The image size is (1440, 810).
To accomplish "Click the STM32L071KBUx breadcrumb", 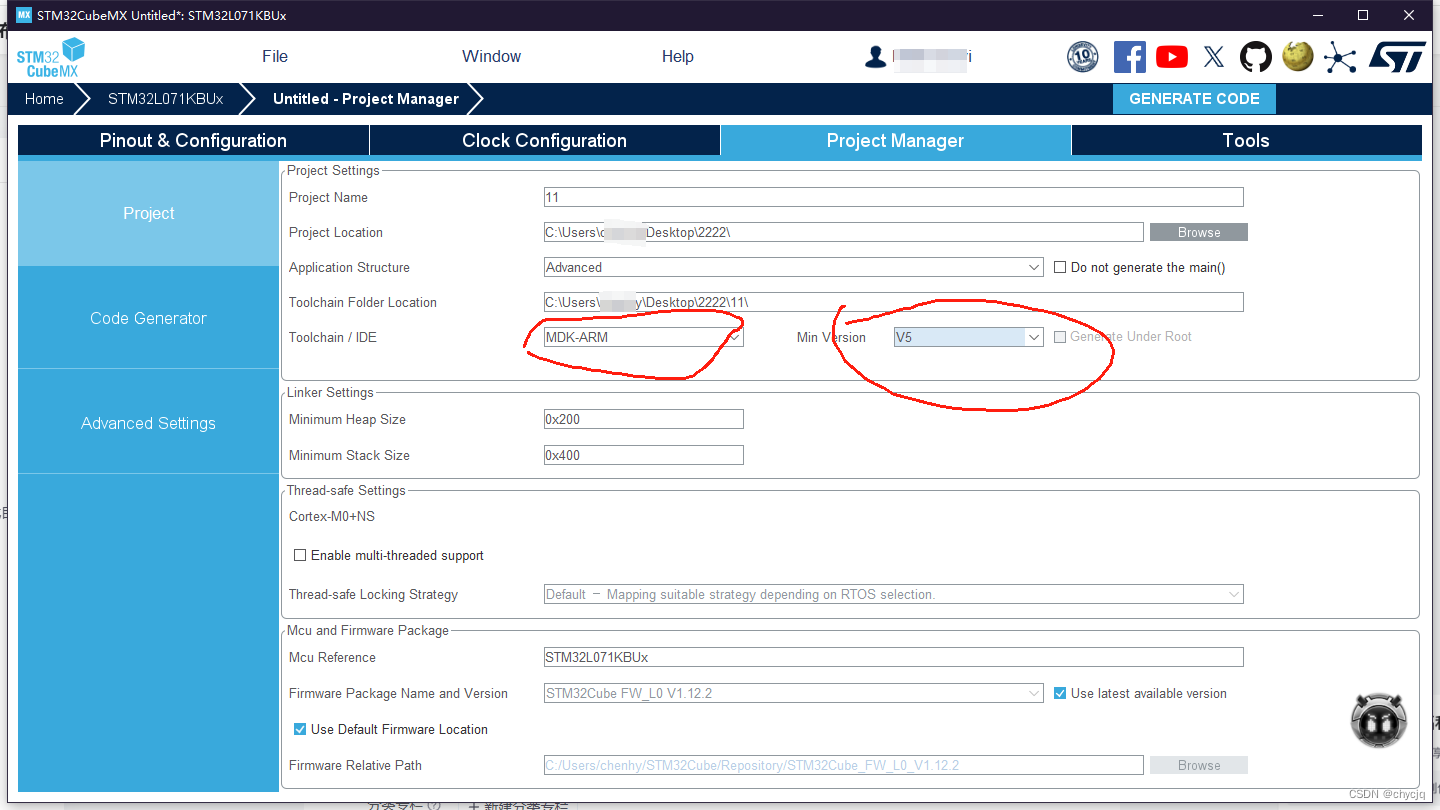I will (x=166, y=99).
